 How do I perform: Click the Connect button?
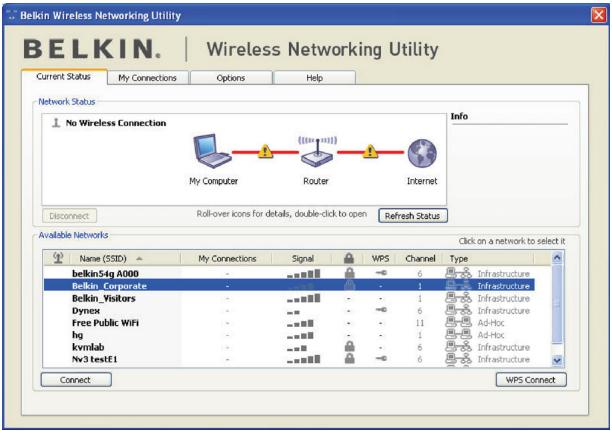click(x=76, y=379)
